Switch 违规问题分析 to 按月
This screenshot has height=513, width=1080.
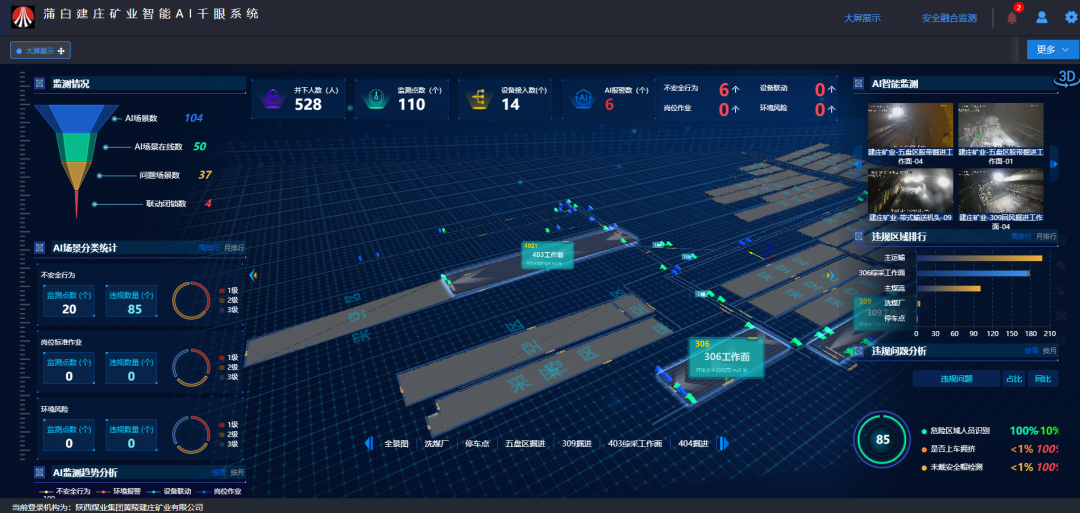click(1050, 351)
